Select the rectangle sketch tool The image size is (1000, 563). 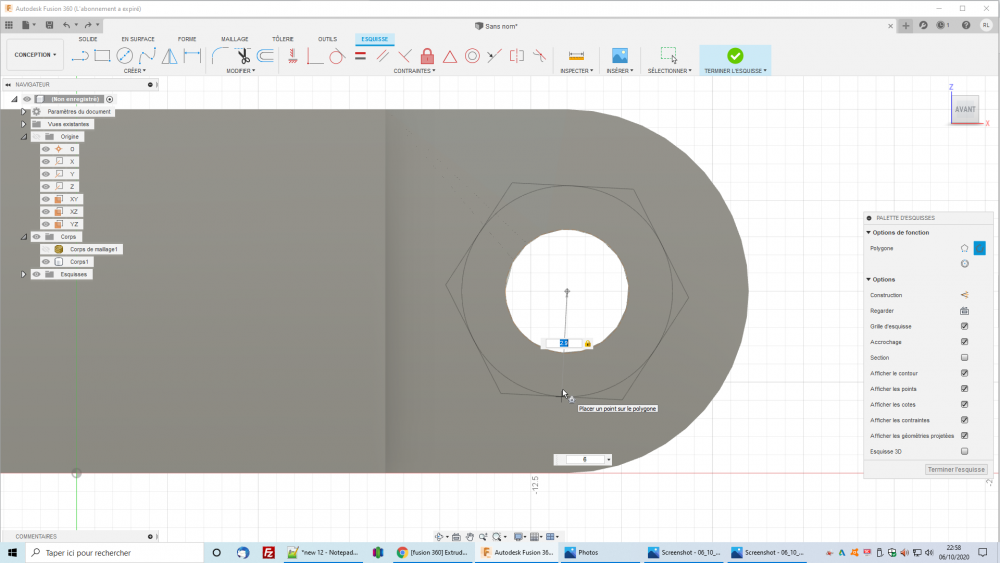coord(102,56)
